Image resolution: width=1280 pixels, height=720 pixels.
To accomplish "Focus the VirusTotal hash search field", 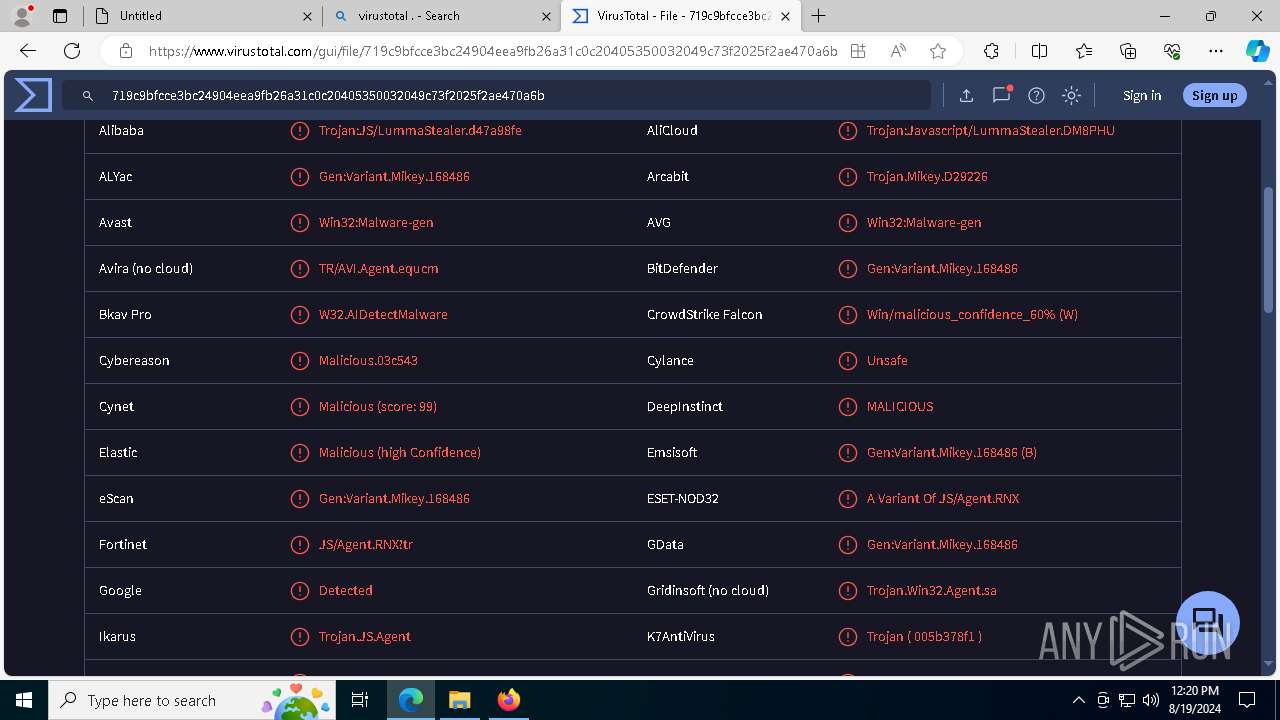I will coord(497,95).
